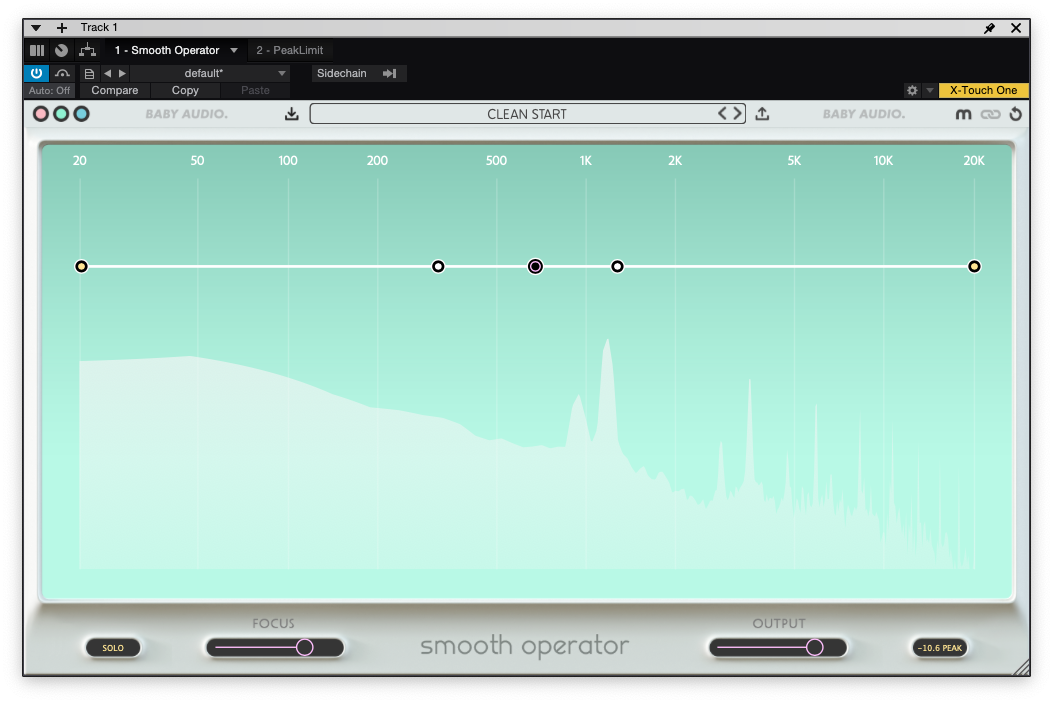The image size is (1053, 703).
Task: Load the previous preset arrow
Action: (x=107, y=73)
